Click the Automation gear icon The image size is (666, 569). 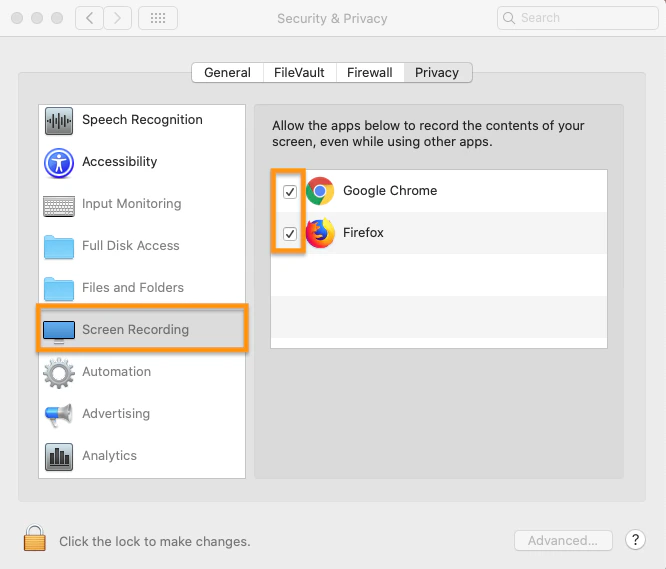click(59, 373)
